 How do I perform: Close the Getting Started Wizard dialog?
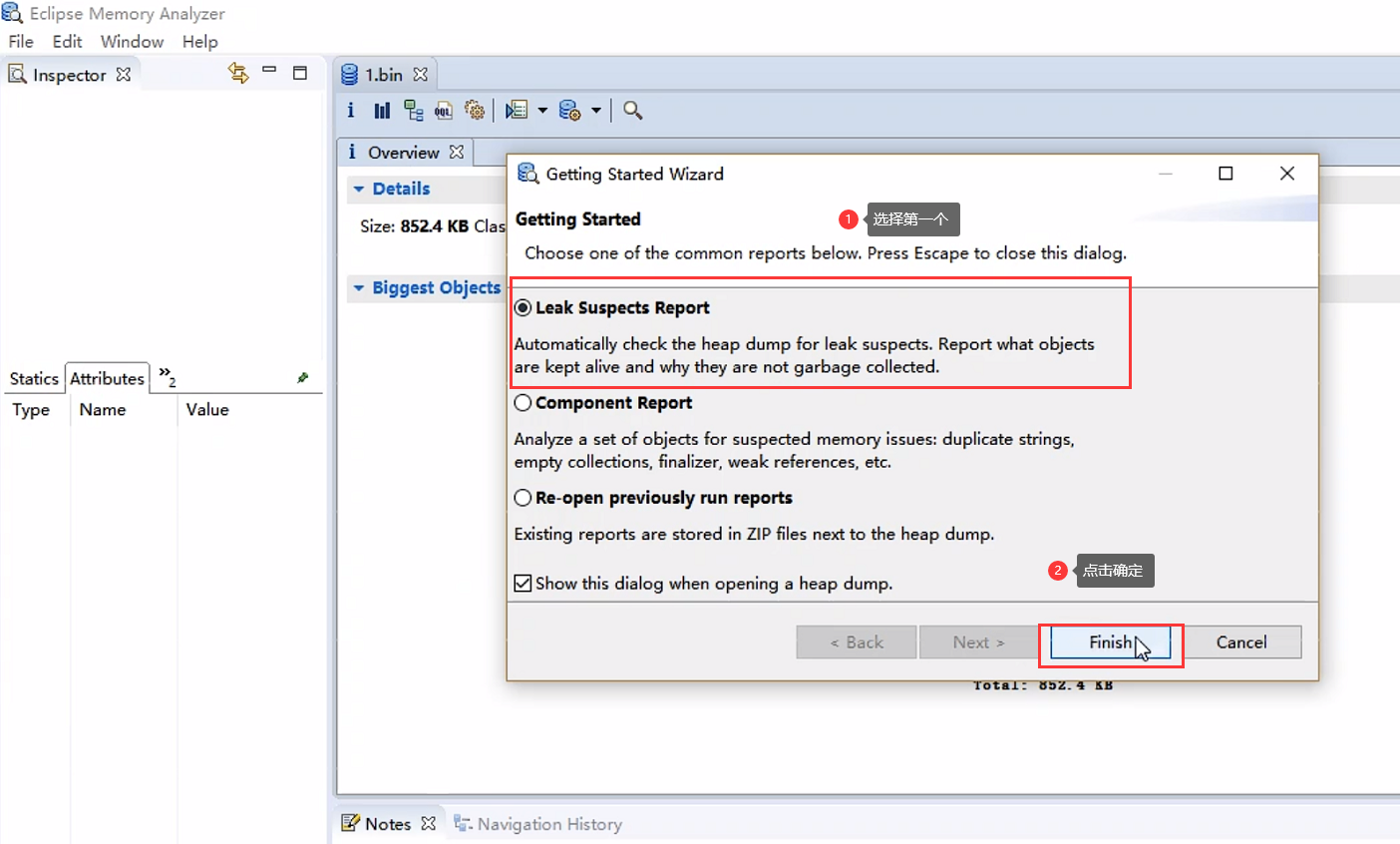click(x=1287, y=174)
